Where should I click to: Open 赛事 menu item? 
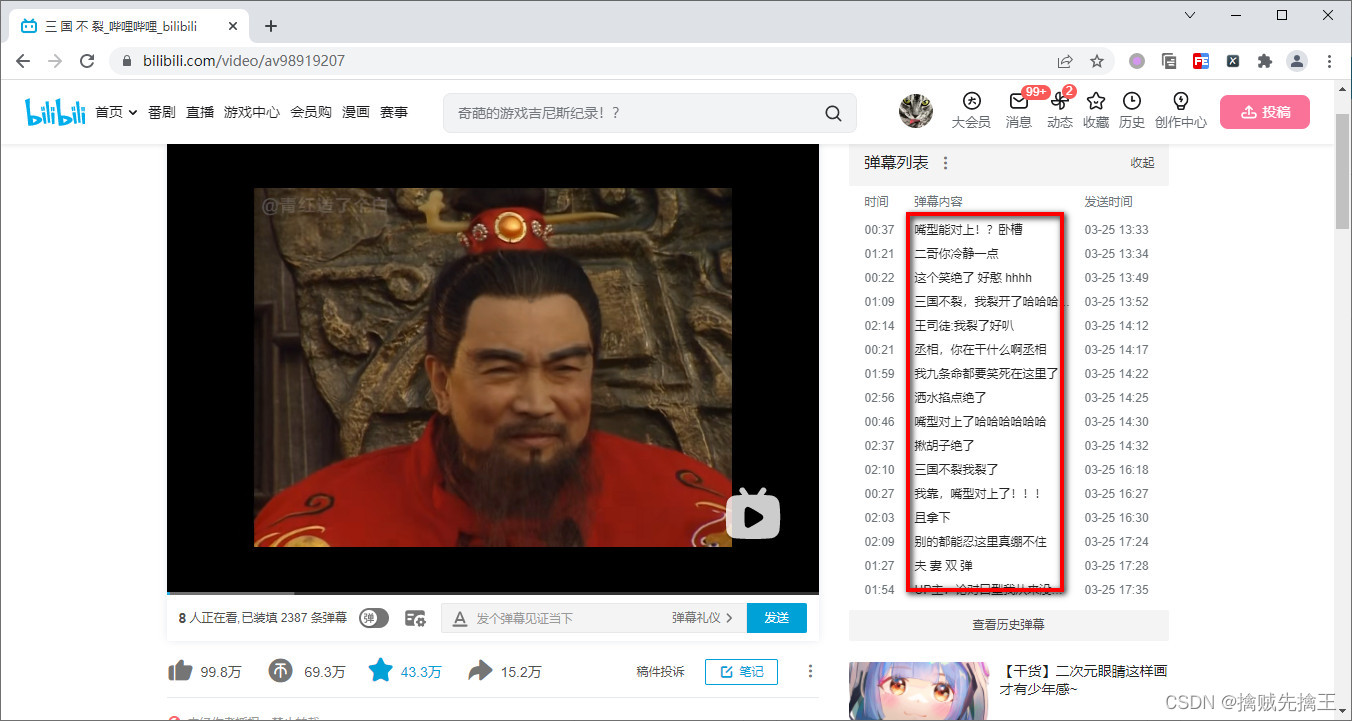pos(394,112)
